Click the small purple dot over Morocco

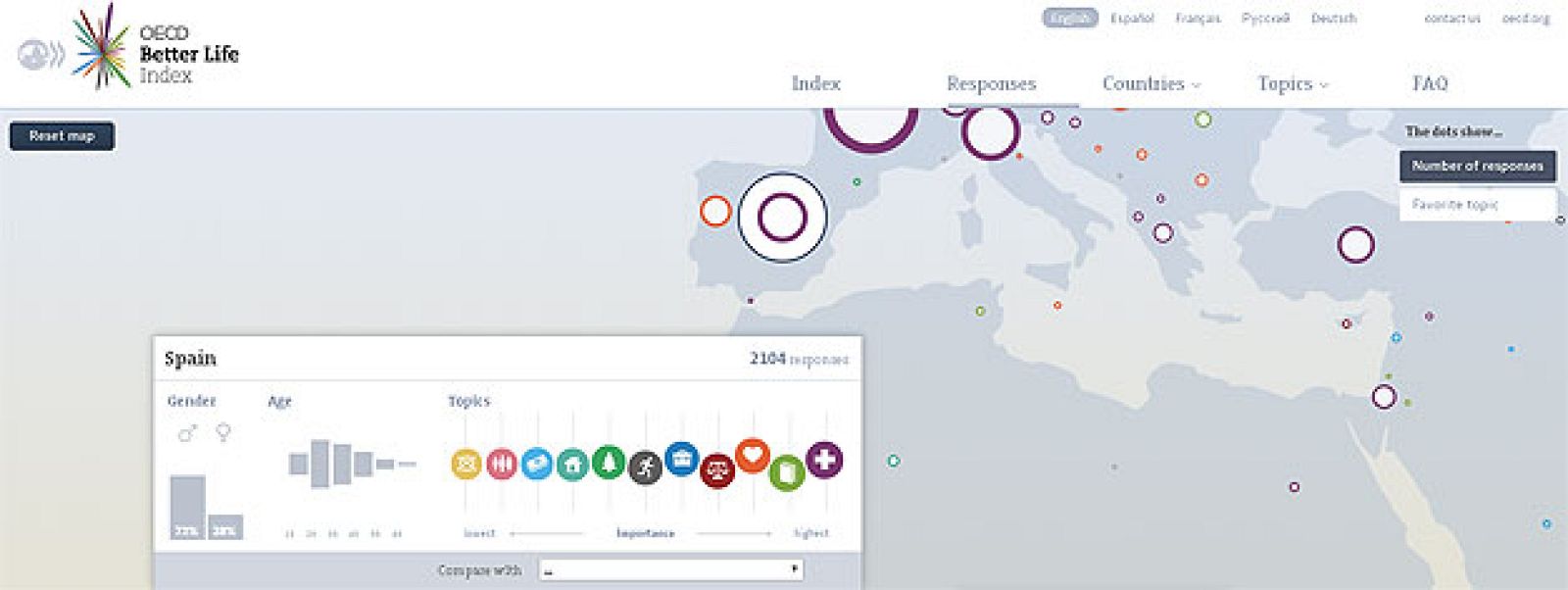tap(751, 301)
